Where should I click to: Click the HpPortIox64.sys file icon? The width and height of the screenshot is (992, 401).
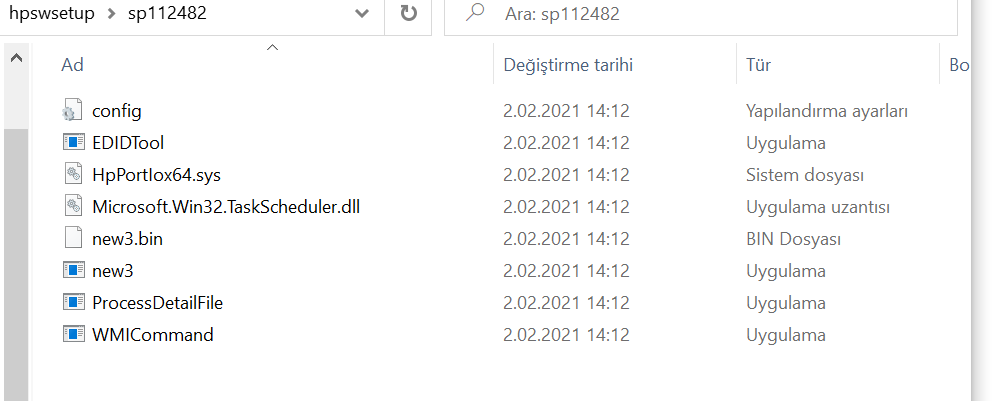click(72, 174)
